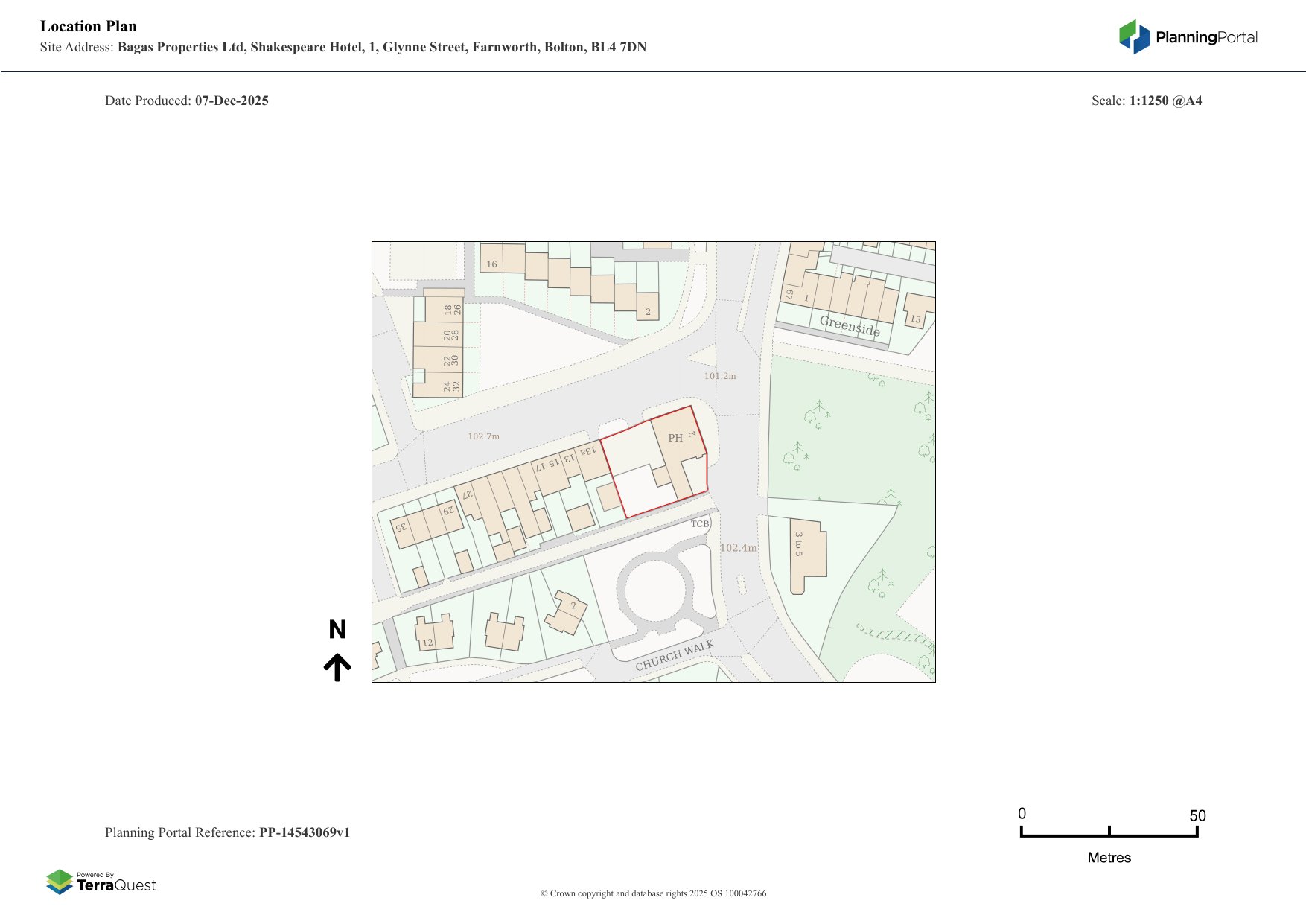The image size is (1306, 924).
Task: Click the date produced value 07-Dec-2025
Action: click(232, 101)
